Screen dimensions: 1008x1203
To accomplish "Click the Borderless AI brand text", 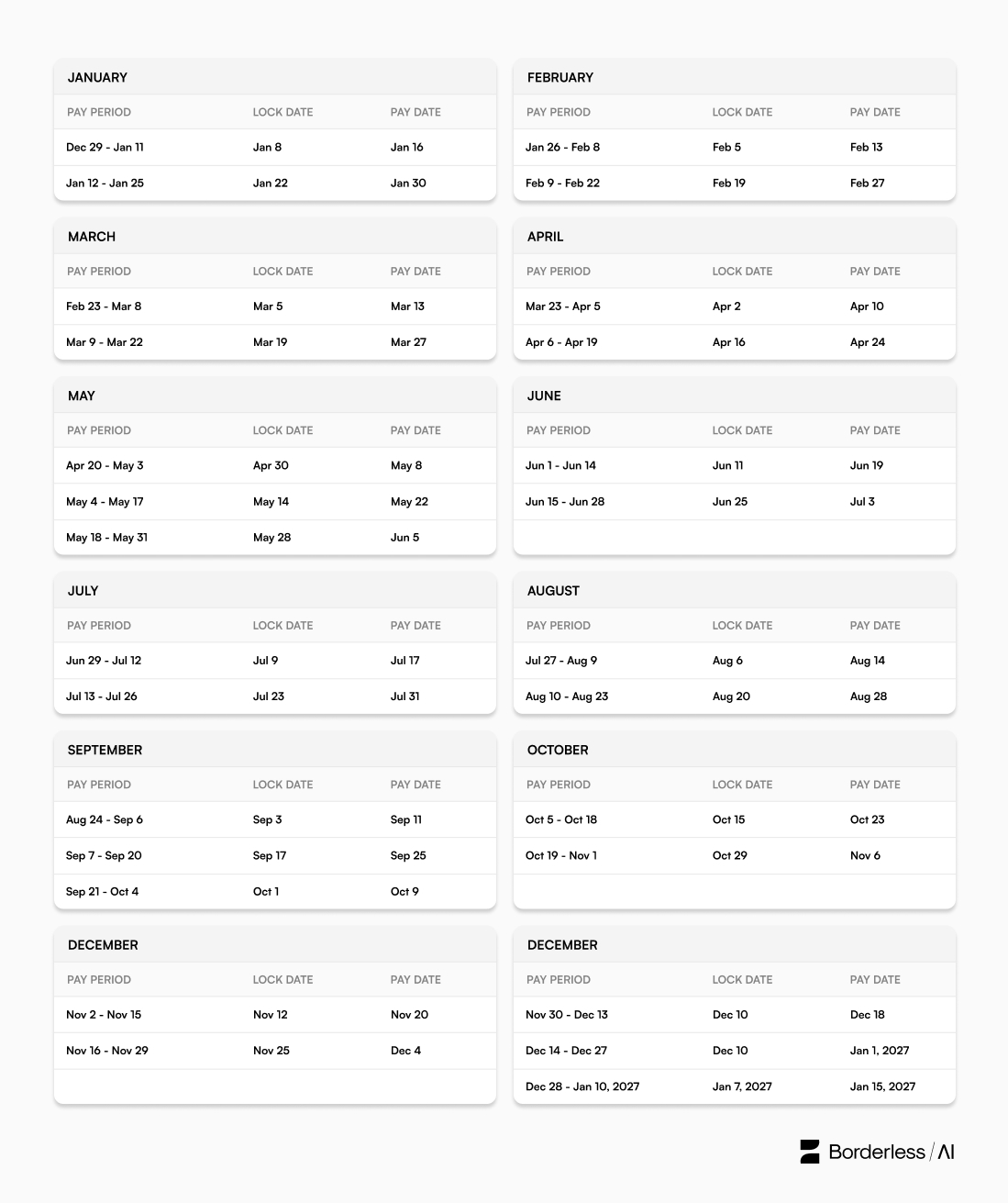I will tap(892, 1152).
